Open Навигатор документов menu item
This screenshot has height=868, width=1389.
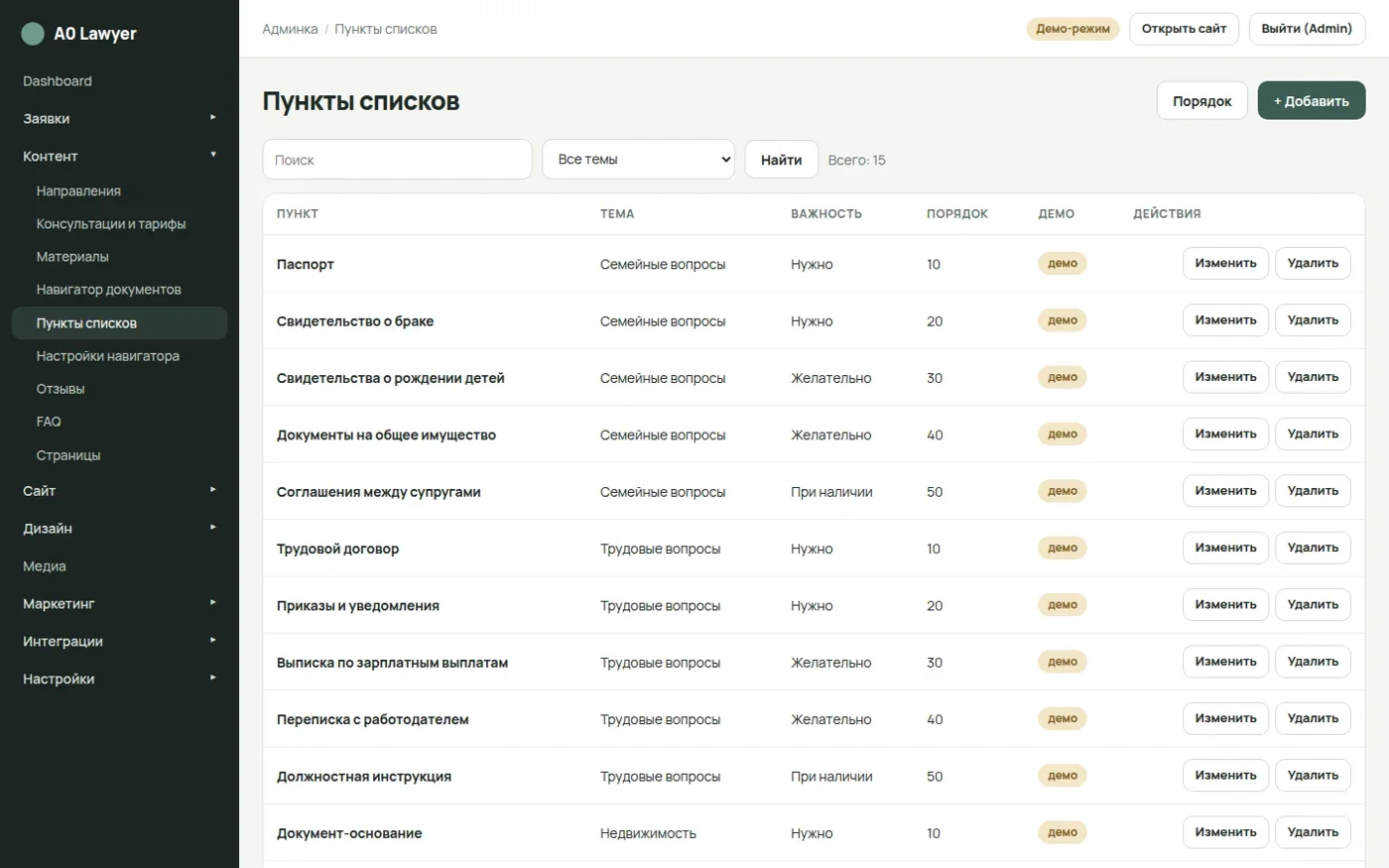[119, 290]
